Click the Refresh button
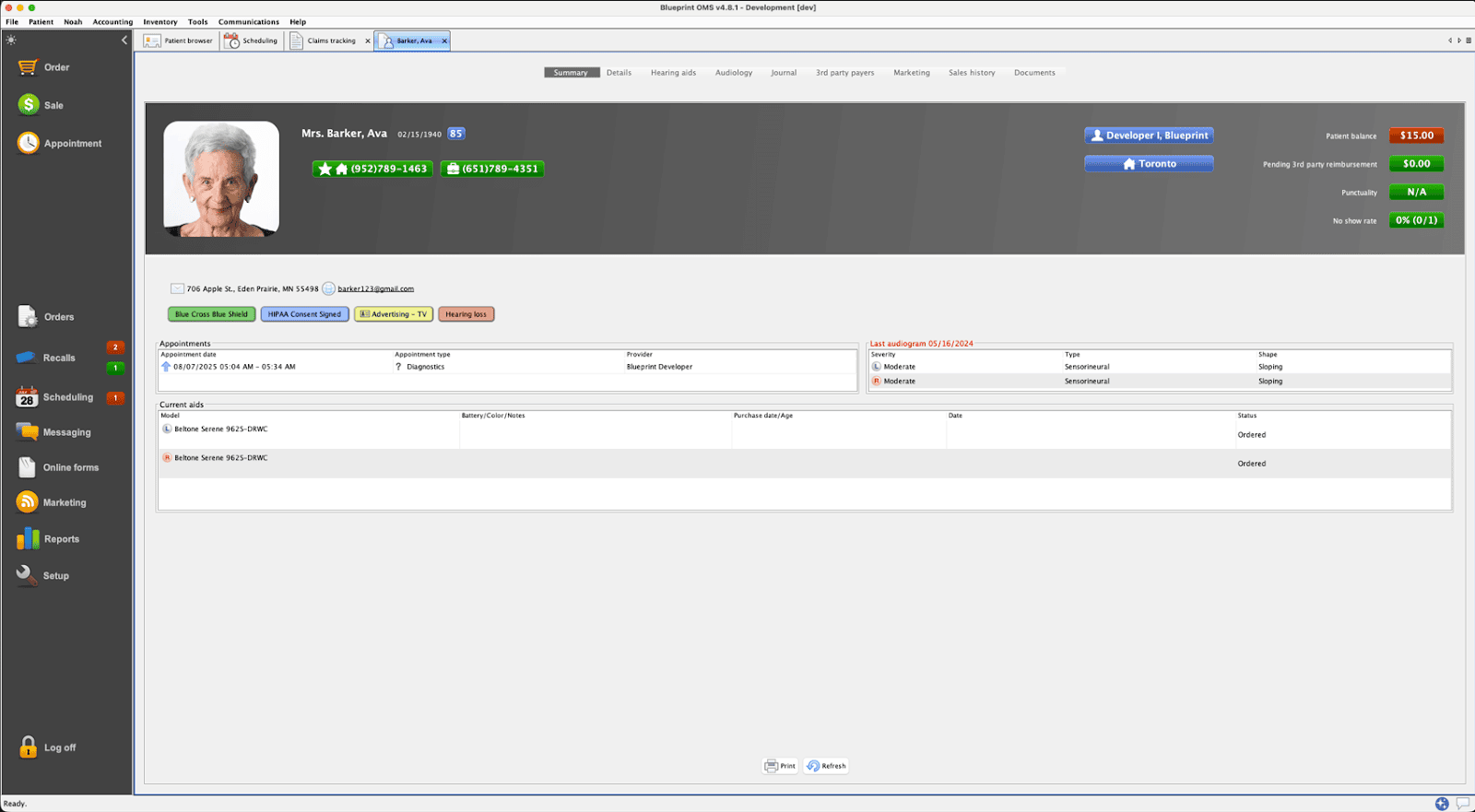Image resolution: width=1475 pixels, height=812 pixels. click(826, 766)
